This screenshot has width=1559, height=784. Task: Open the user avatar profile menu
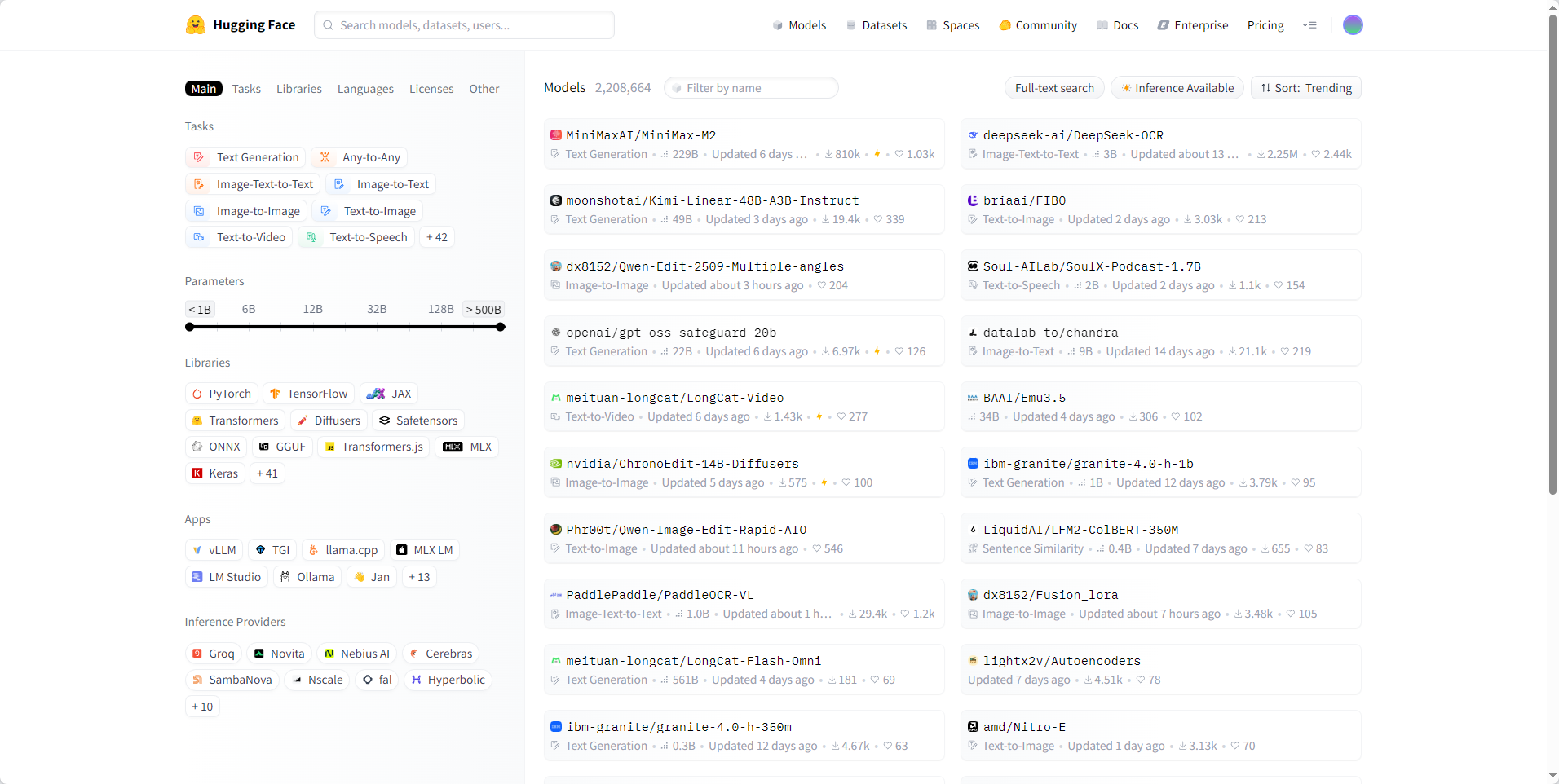click(x=1353, y=25)
